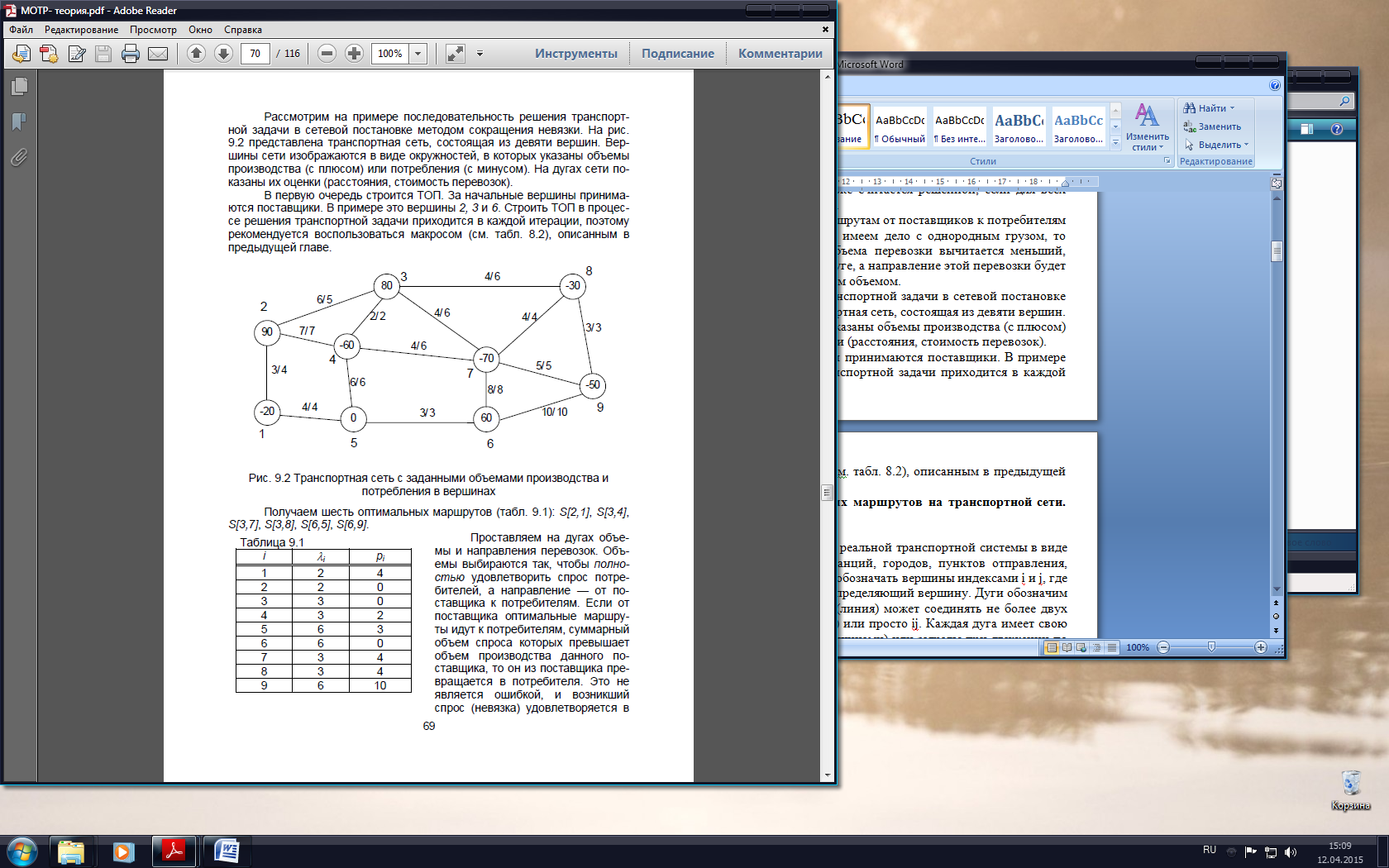Click the save file floppy icon
This screenshot has height=868, width=1389.
point(103,54)
